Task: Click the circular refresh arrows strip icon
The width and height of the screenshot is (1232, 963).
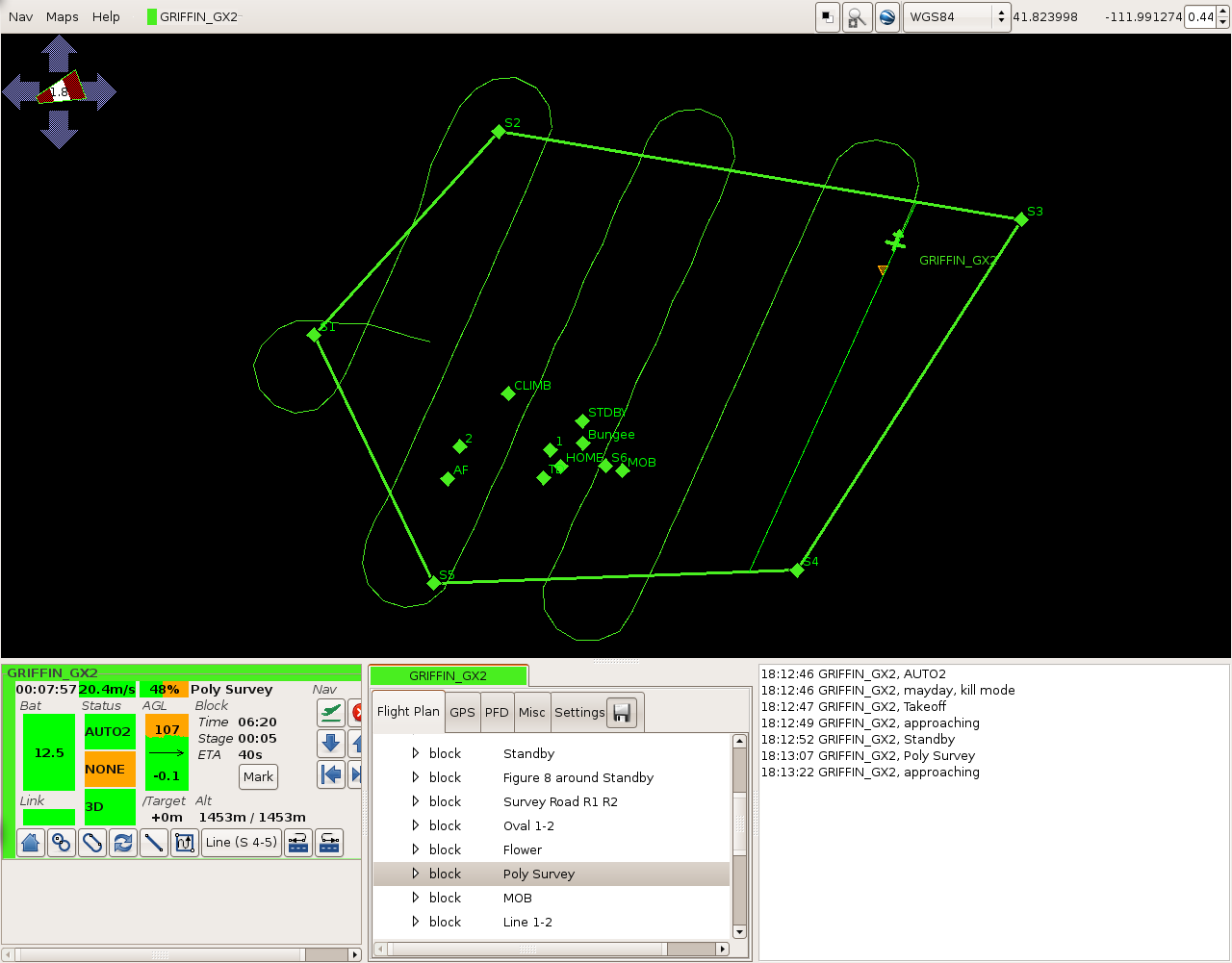Action: click(x=123, y=843)
